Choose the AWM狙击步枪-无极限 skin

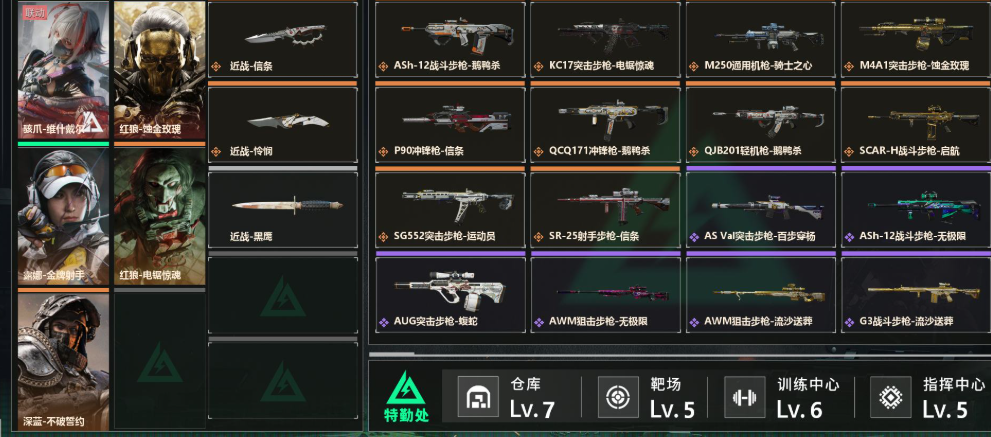(605, 295)
